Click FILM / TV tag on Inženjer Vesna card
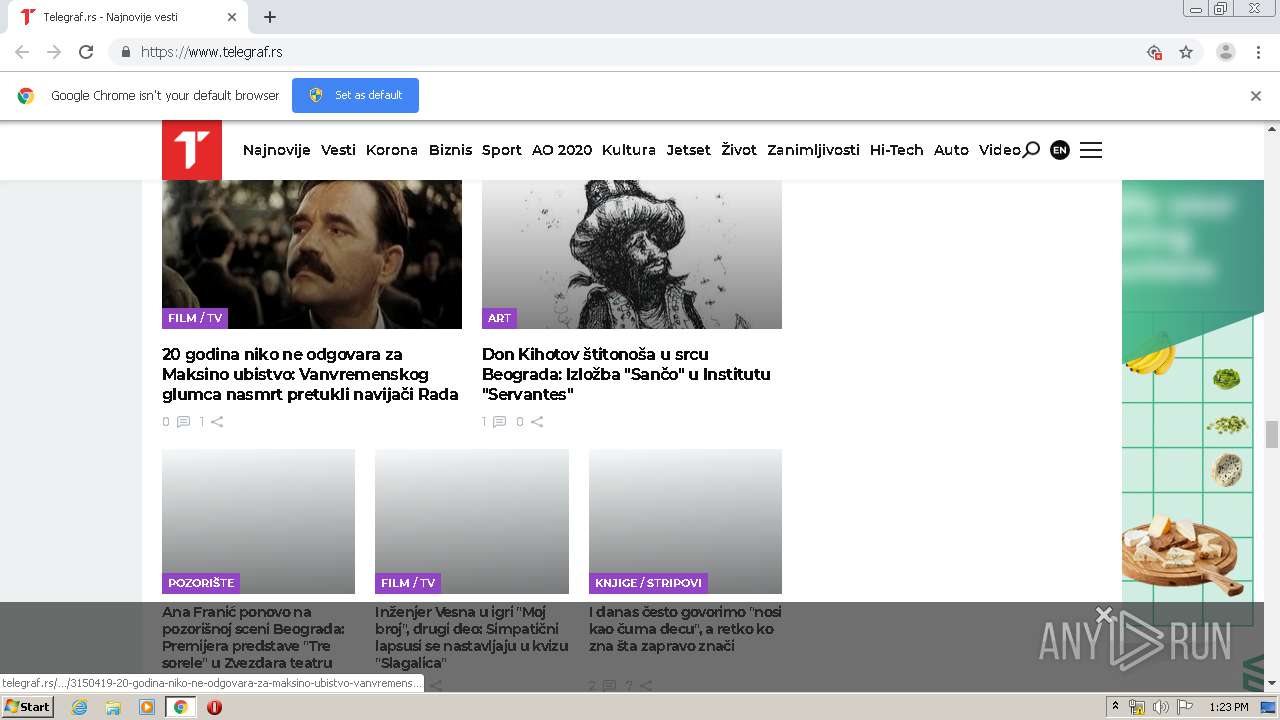This screenshot has width=1280, height=720. click(x=408, y=583)
